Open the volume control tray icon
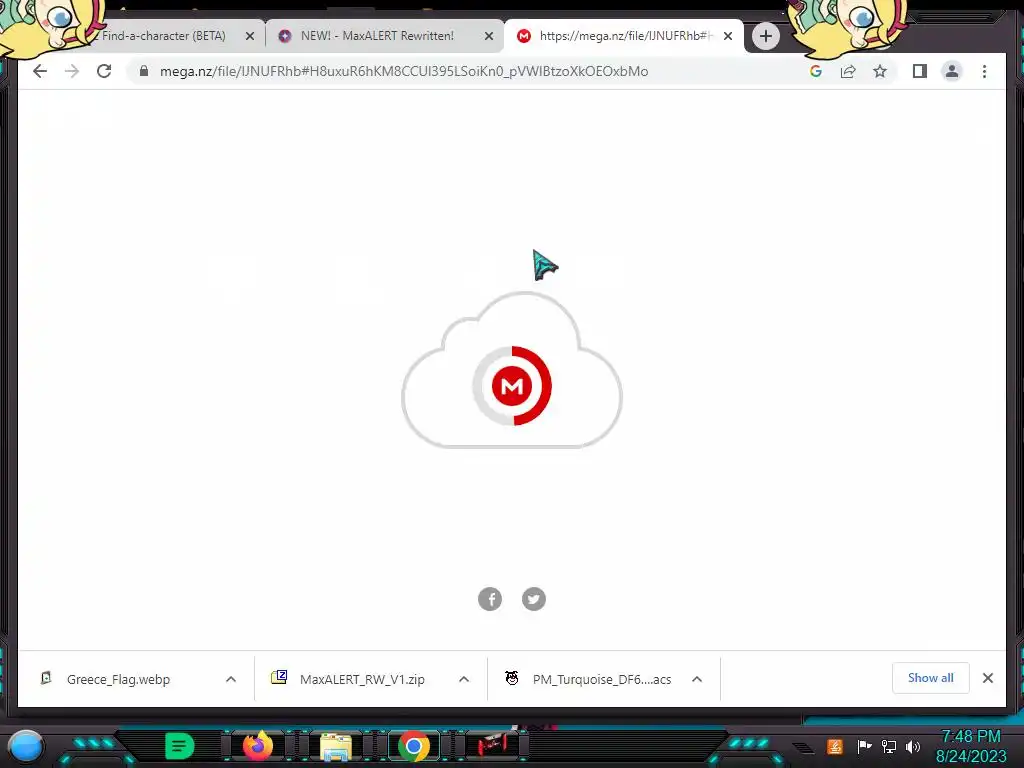Viewport: 1024px width, 768px height. 913,746
